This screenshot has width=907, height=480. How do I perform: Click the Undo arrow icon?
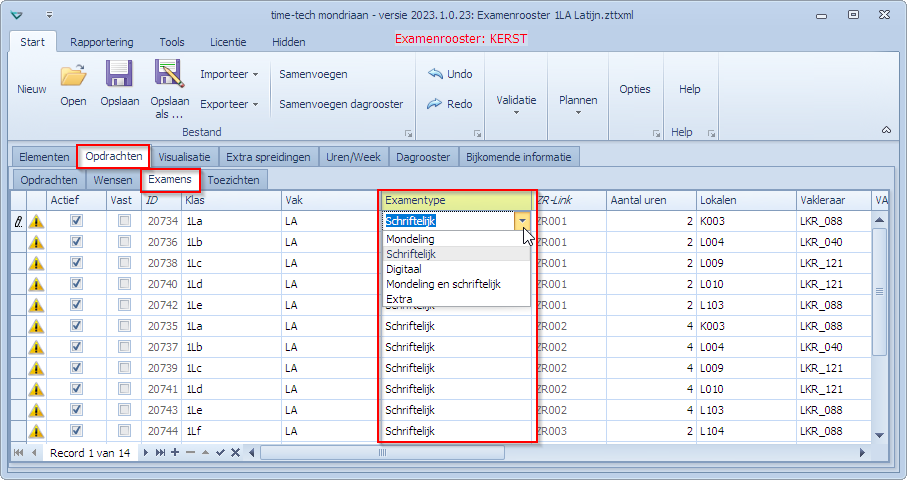(x=435, y=74)
